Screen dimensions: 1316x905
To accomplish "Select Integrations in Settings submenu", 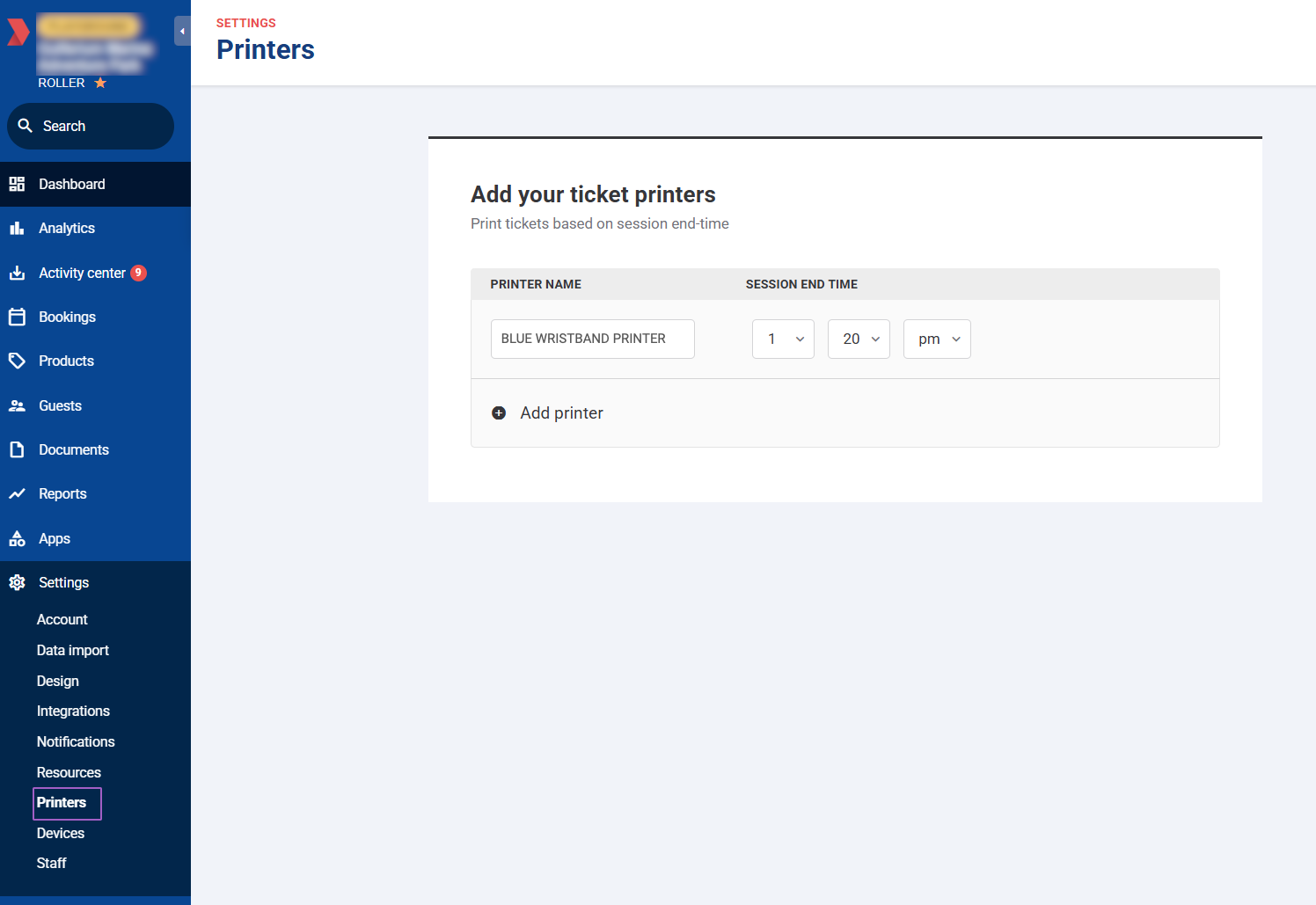I will pos(73,711).
